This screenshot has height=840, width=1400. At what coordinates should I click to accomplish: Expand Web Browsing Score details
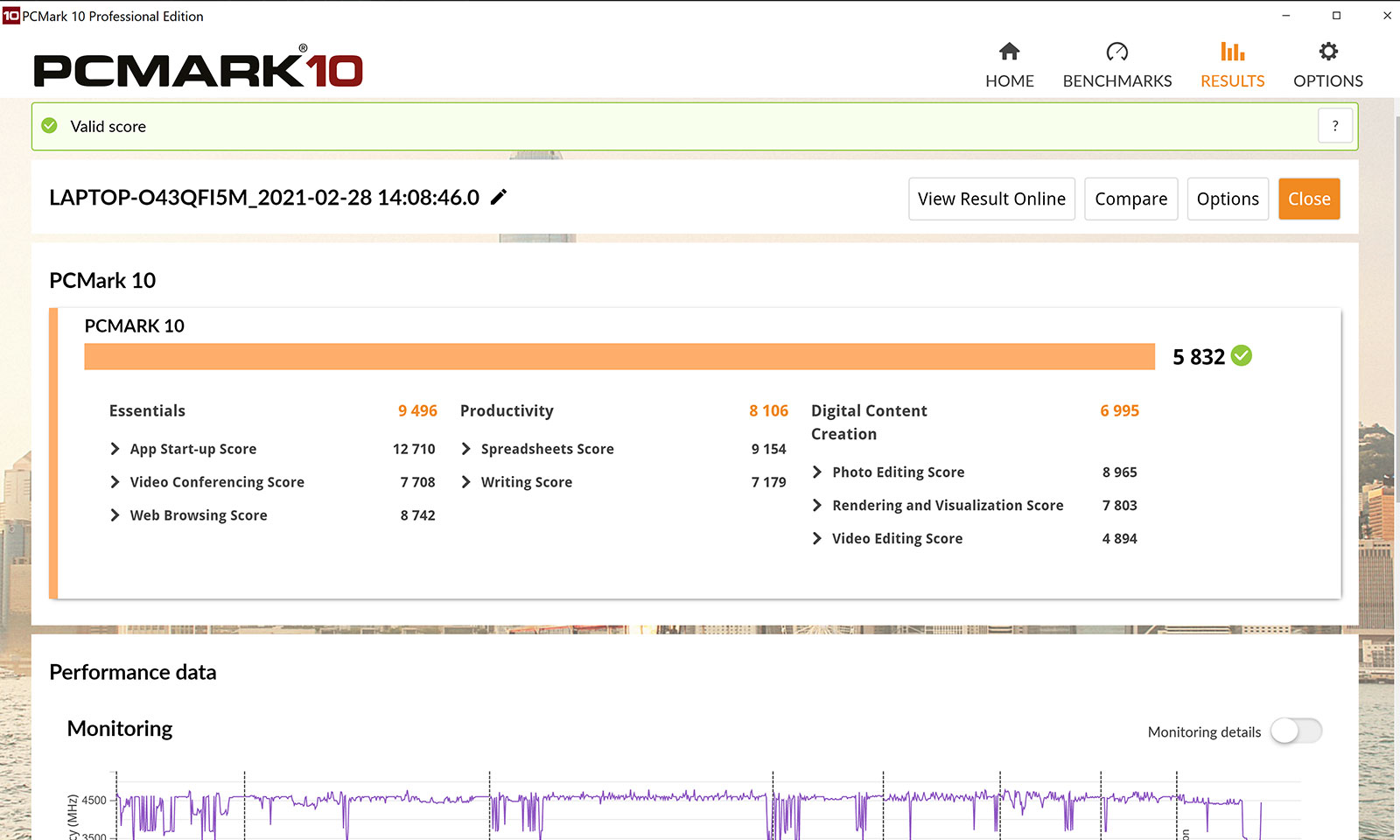coord(115,515)
